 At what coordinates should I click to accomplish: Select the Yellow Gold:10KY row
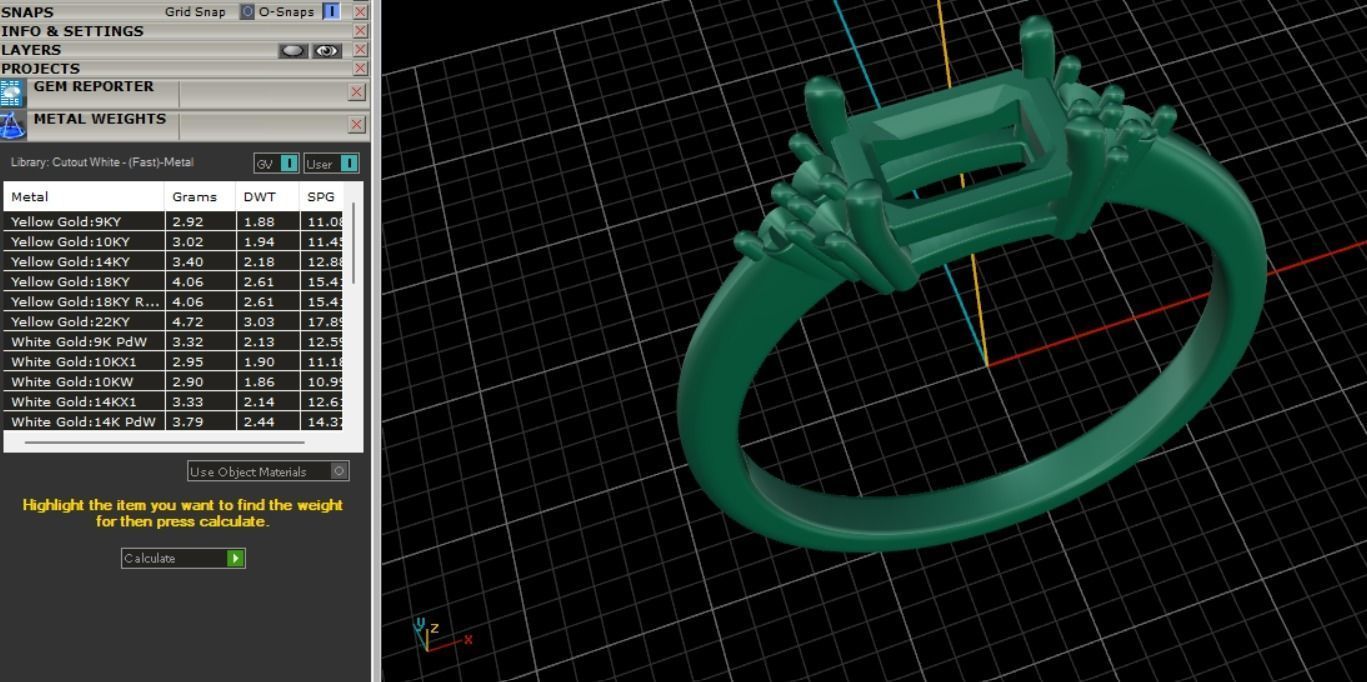(173, 241)
